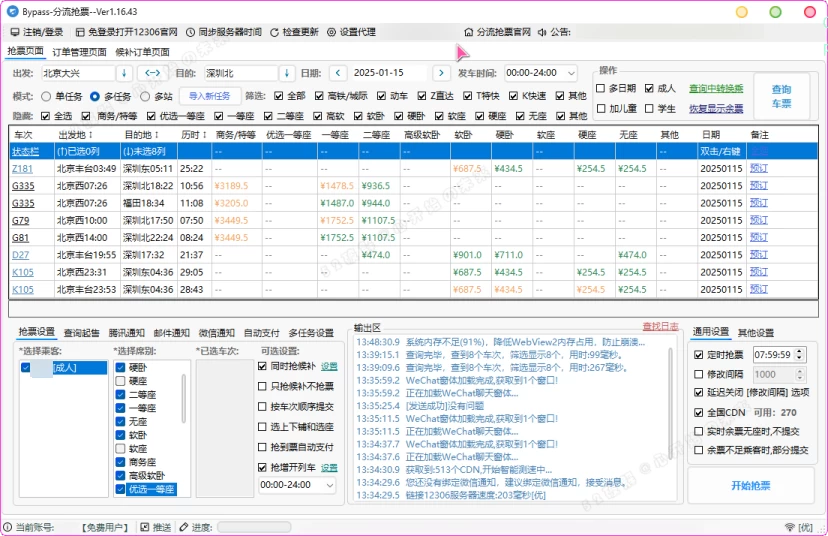Image resolution: width=828 pixels, height=536 pixels.
Task: Switch to 订单管理页面 tab
Action: coord(79,52)
